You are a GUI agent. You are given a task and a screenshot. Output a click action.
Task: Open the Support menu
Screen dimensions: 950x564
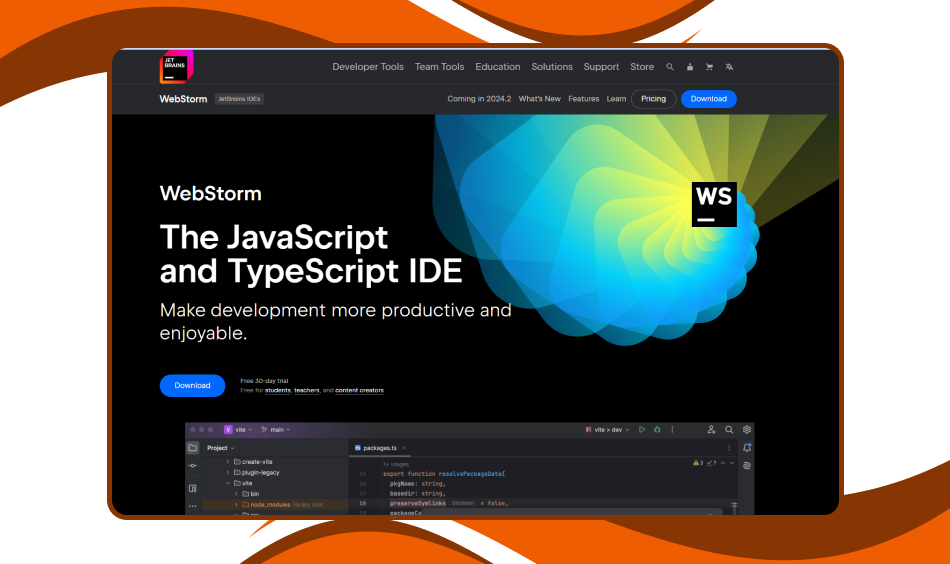tap(601, 67)
